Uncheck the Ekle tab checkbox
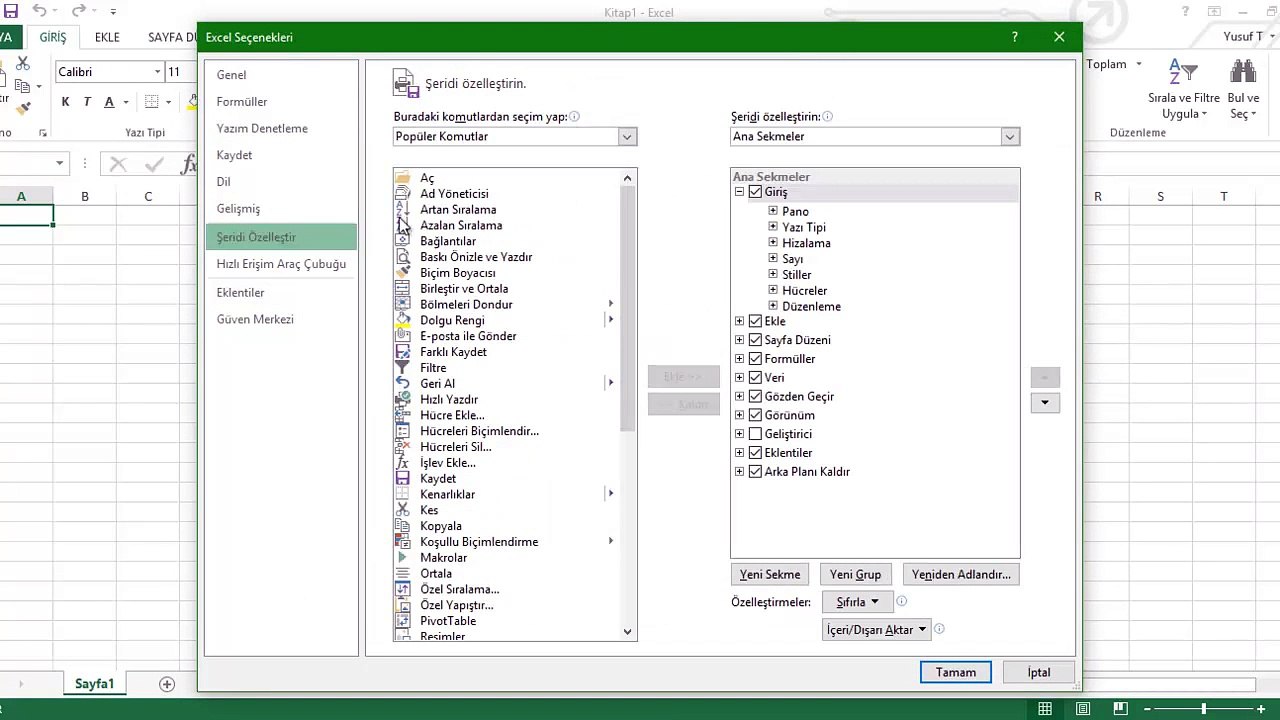This screenshot has width=1280, height=720. point(755,321)
